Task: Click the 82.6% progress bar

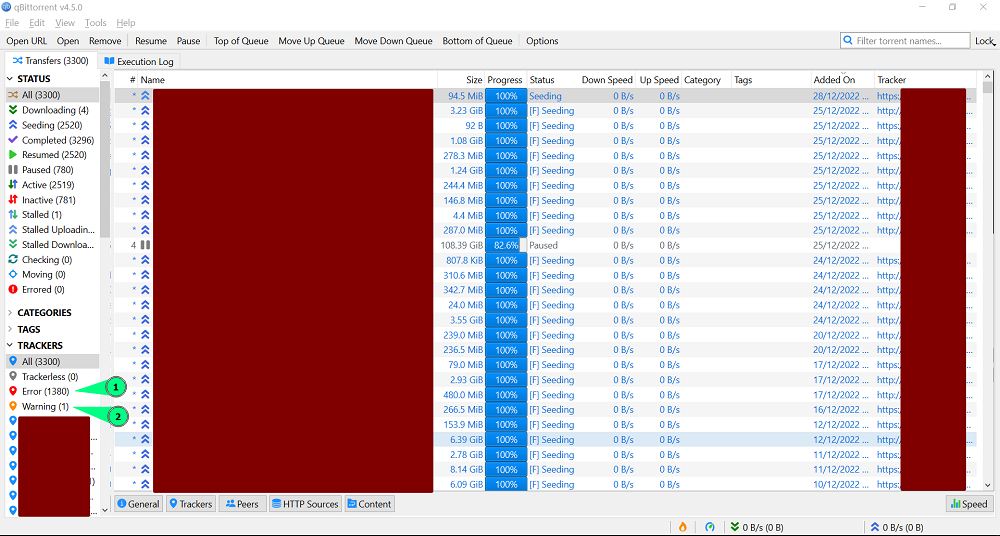Action: click(506, 245)
